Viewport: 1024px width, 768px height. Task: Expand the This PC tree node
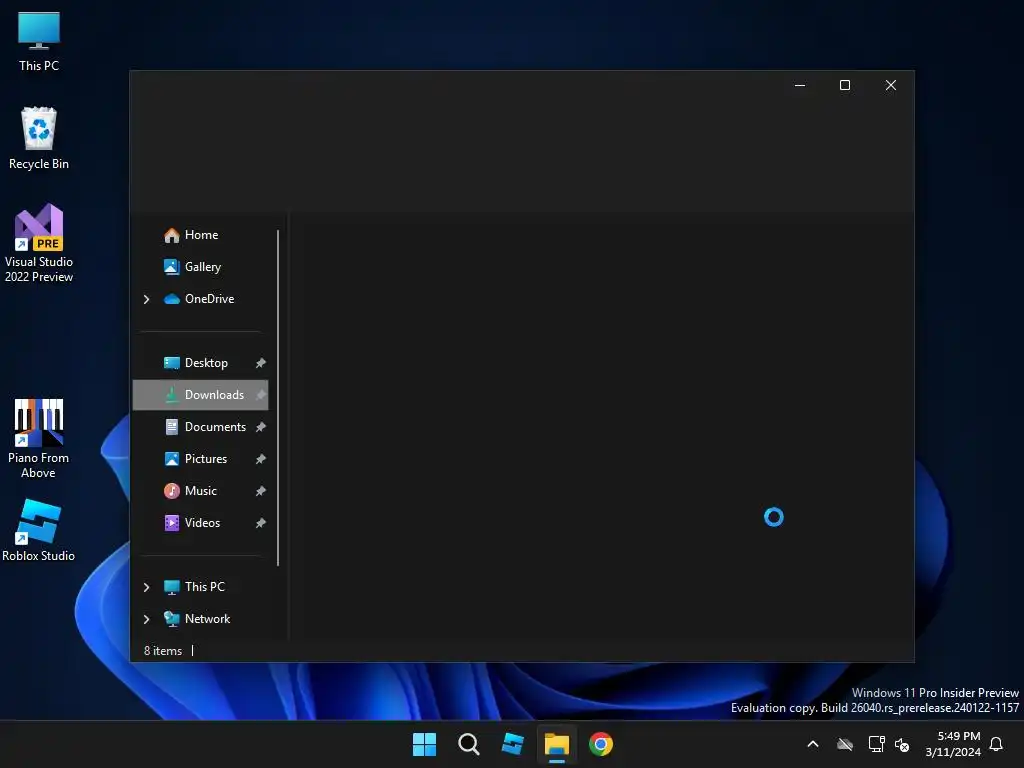(146, 587)
